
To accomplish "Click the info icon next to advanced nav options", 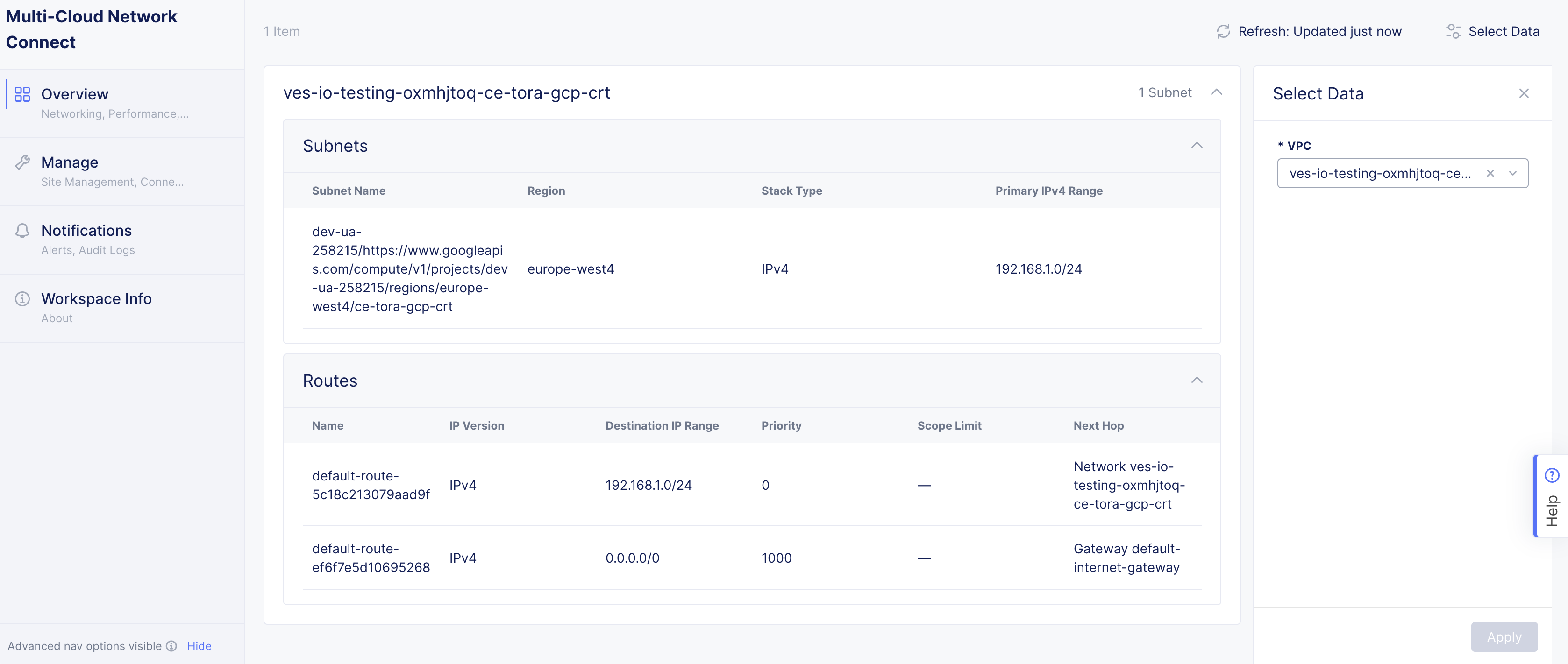I will 171,646.
